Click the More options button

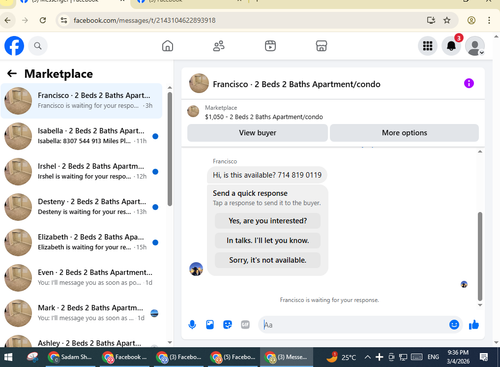[404, 133]
